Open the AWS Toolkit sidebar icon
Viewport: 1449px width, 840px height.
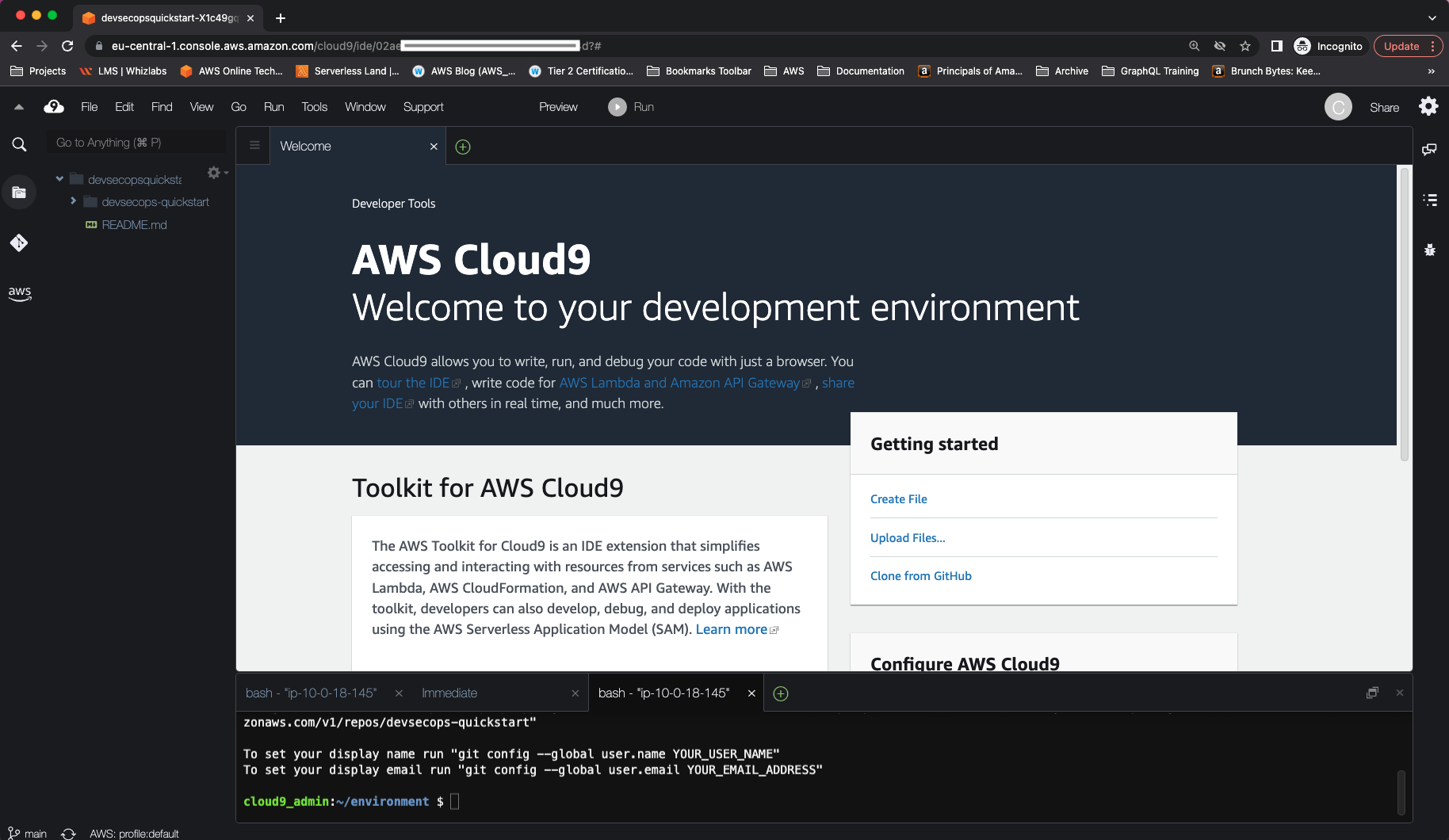19,292
